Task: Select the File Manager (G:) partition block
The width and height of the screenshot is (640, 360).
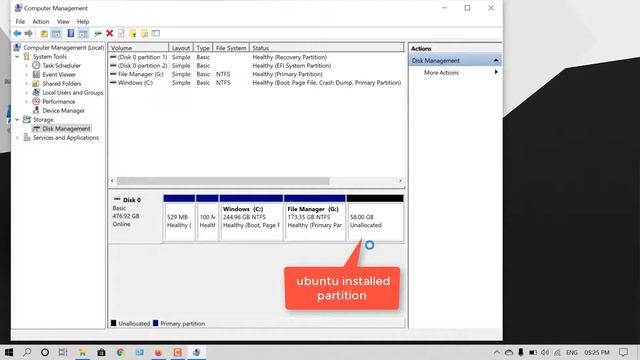Action: (x=314, y=218)
